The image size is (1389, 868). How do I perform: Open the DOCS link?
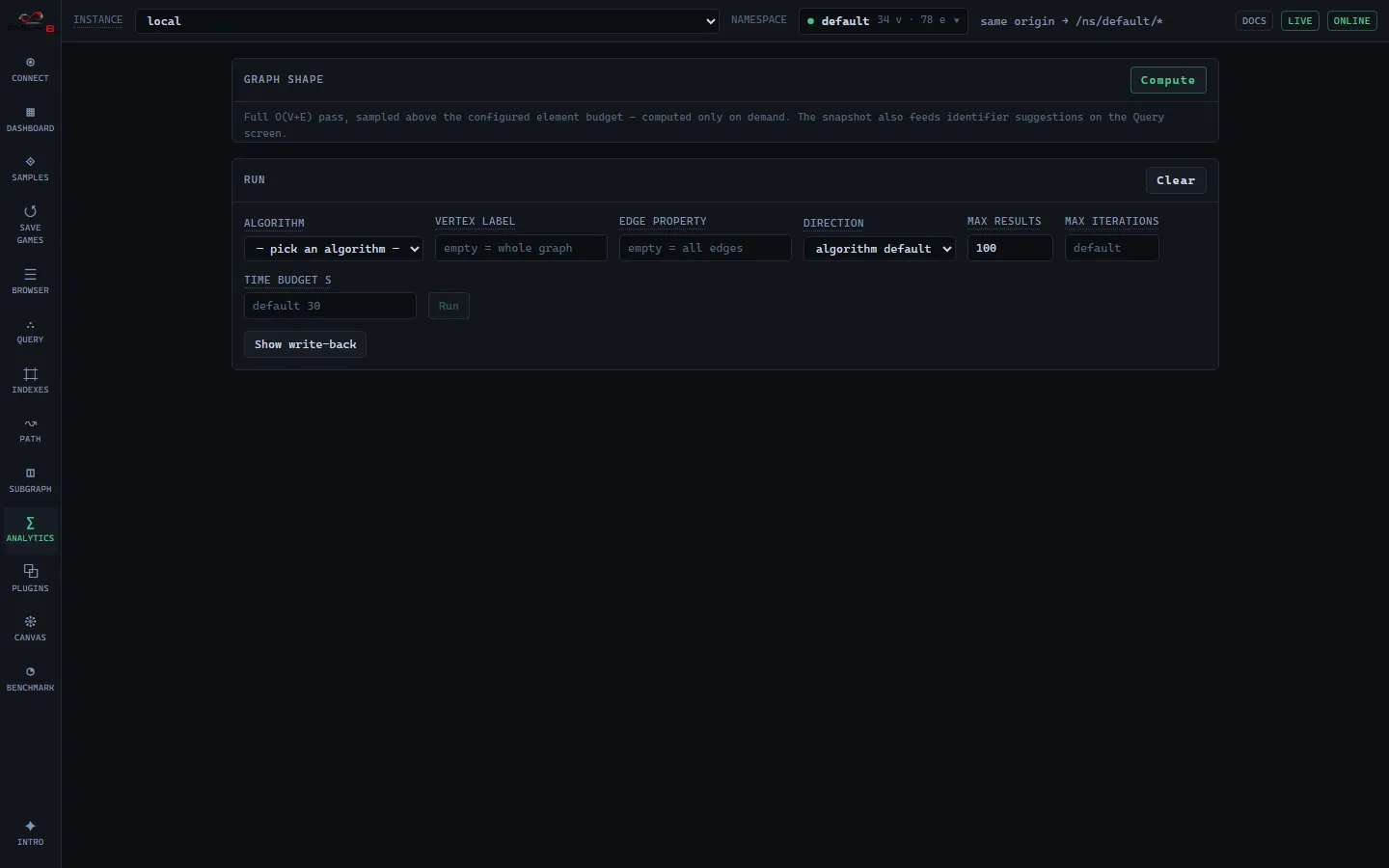pyautogui.click(x=1254, y=21)
